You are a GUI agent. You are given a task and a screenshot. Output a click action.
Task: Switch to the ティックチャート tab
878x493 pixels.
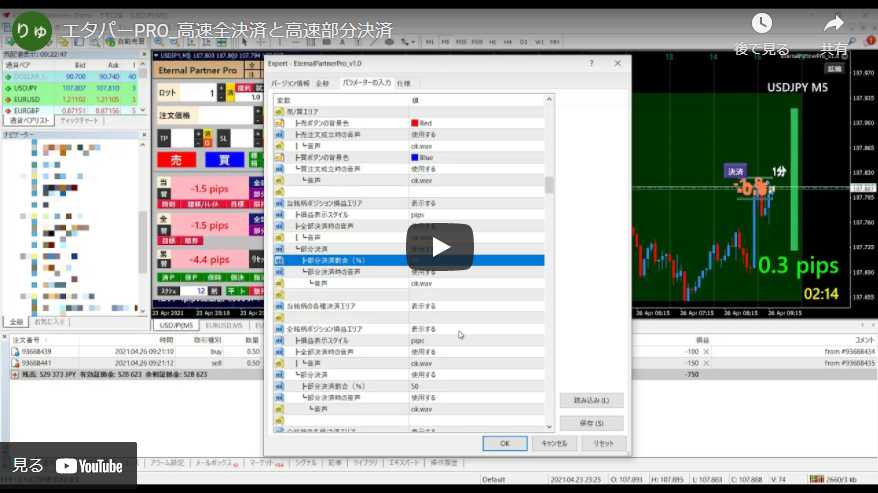(x=79, y=120)
